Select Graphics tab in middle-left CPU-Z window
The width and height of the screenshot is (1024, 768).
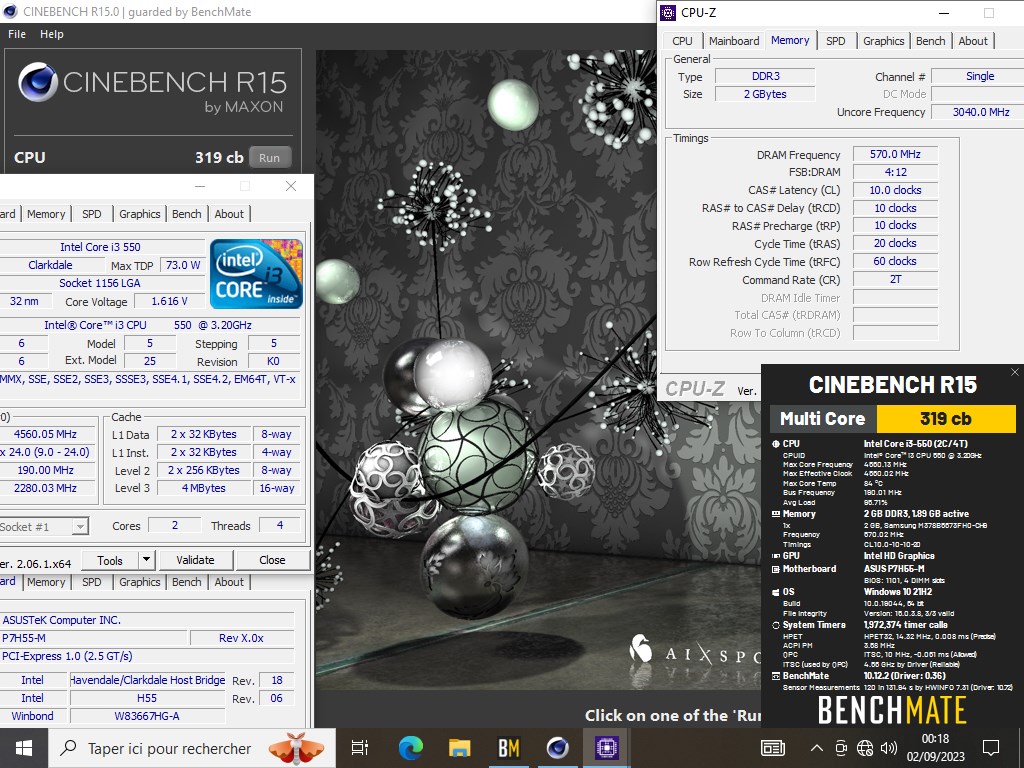(x=139, y=214)
